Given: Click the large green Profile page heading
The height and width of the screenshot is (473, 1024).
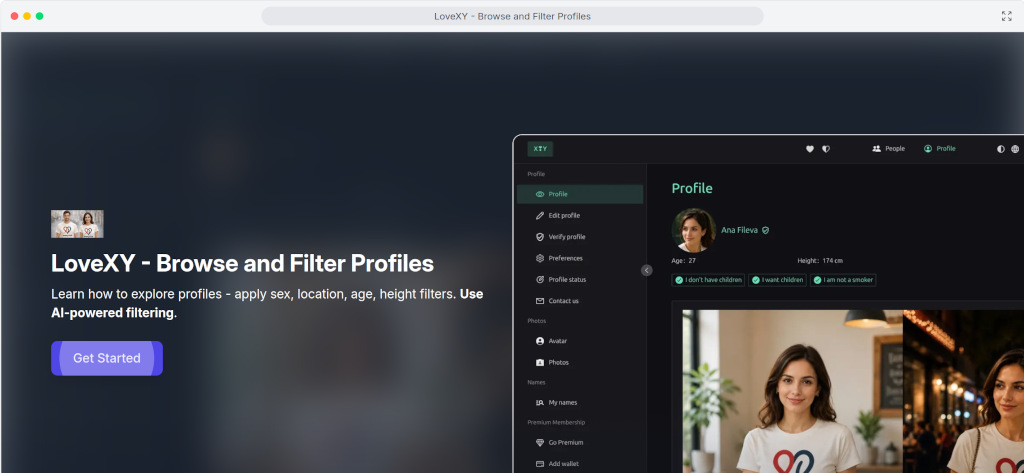Looking at the screenshot, I should coord(692,188).
